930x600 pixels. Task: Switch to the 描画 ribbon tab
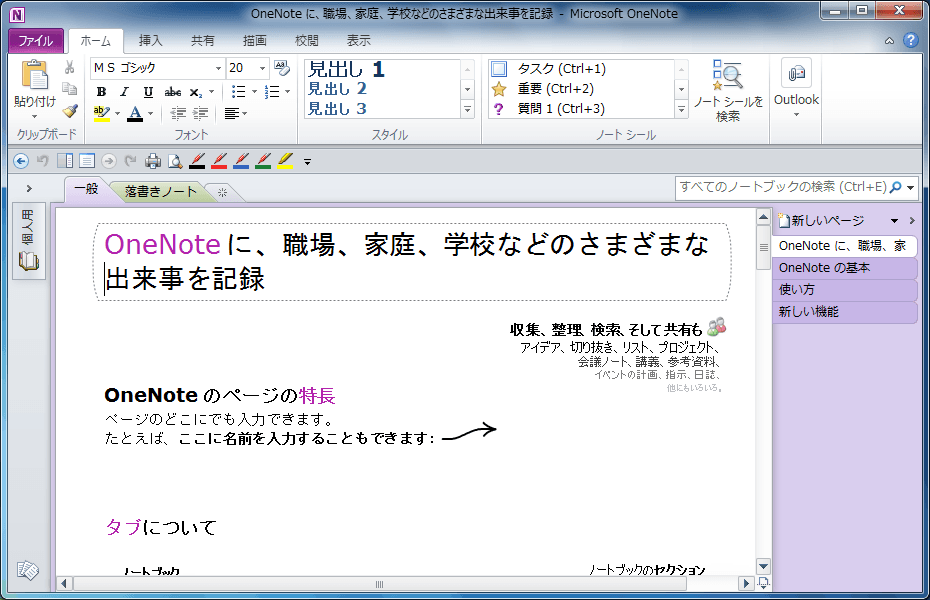[254, 41]
